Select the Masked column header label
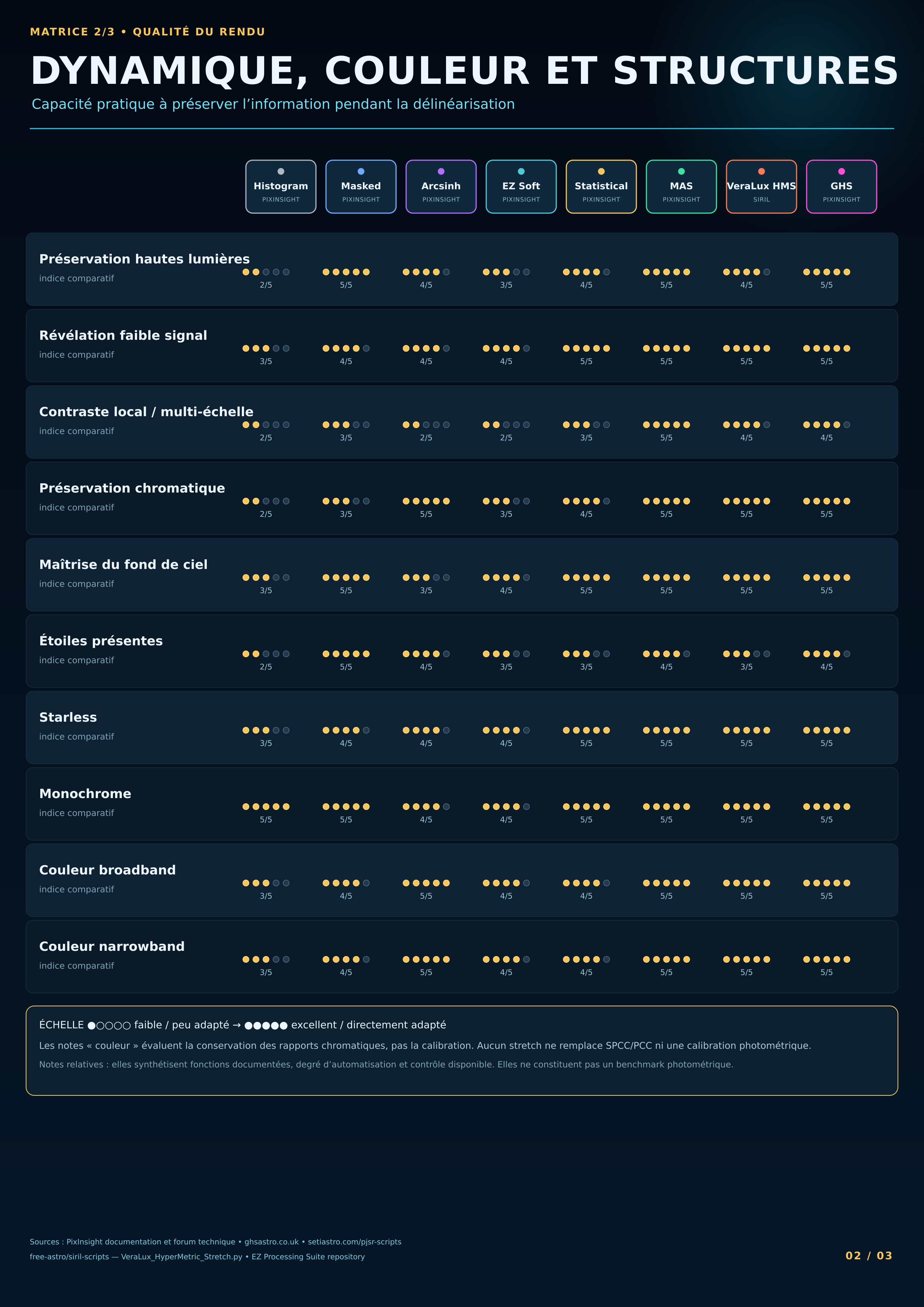This screenshot has height=1307, width=924. (361, 186)
